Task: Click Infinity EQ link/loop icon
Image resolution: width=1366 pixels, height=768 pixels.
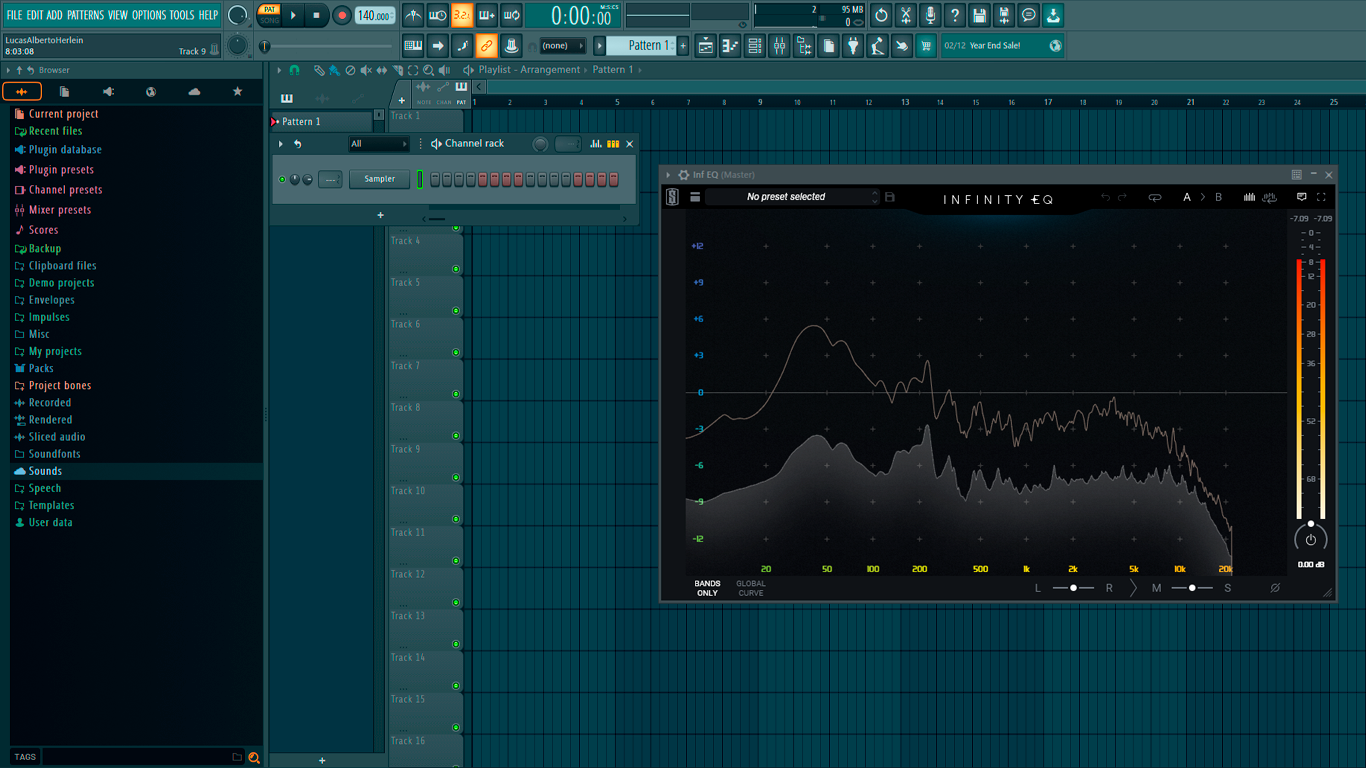Action: pyautogui.click(x=1154, y=197)
